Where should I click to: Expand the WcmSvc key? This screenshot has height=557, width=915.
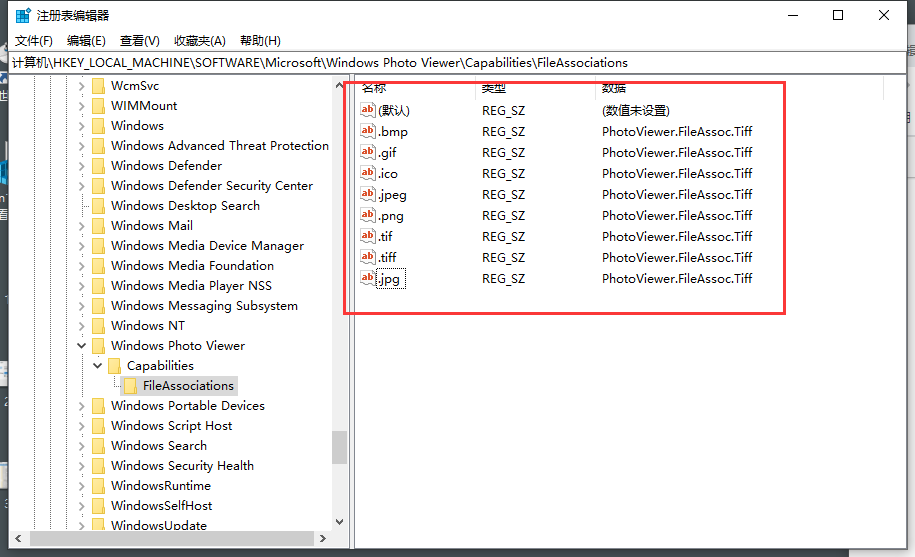click(x=82, y=86)
